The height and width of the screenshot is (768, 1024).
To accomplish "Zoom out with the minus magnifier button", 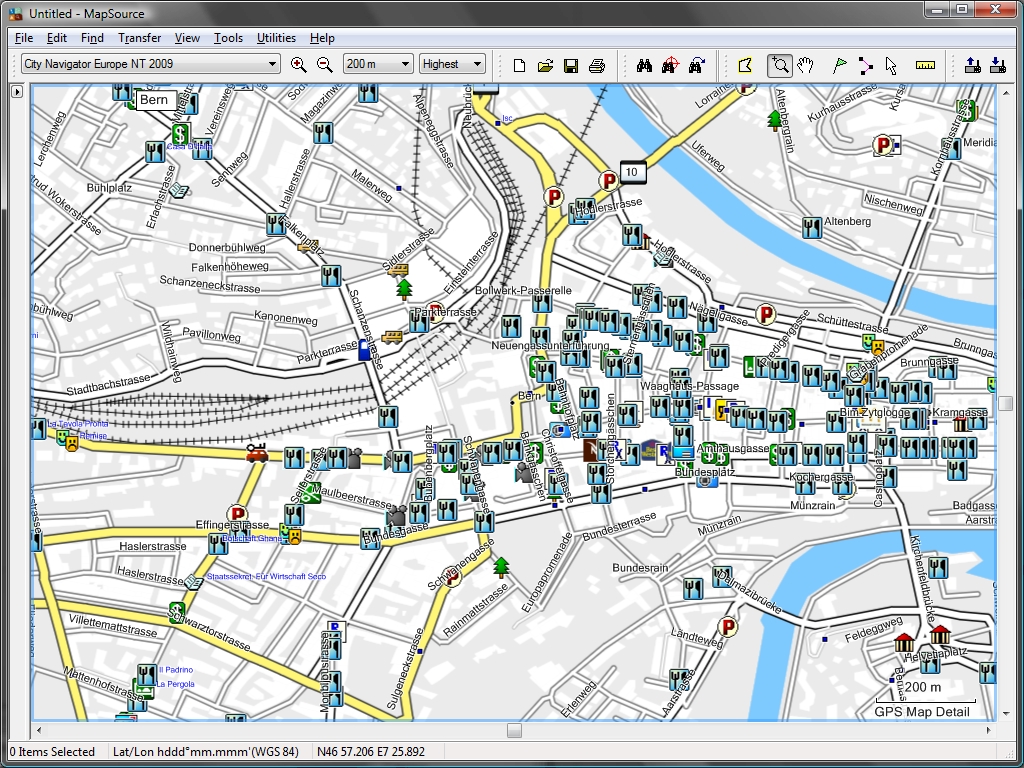I will 324,64.
